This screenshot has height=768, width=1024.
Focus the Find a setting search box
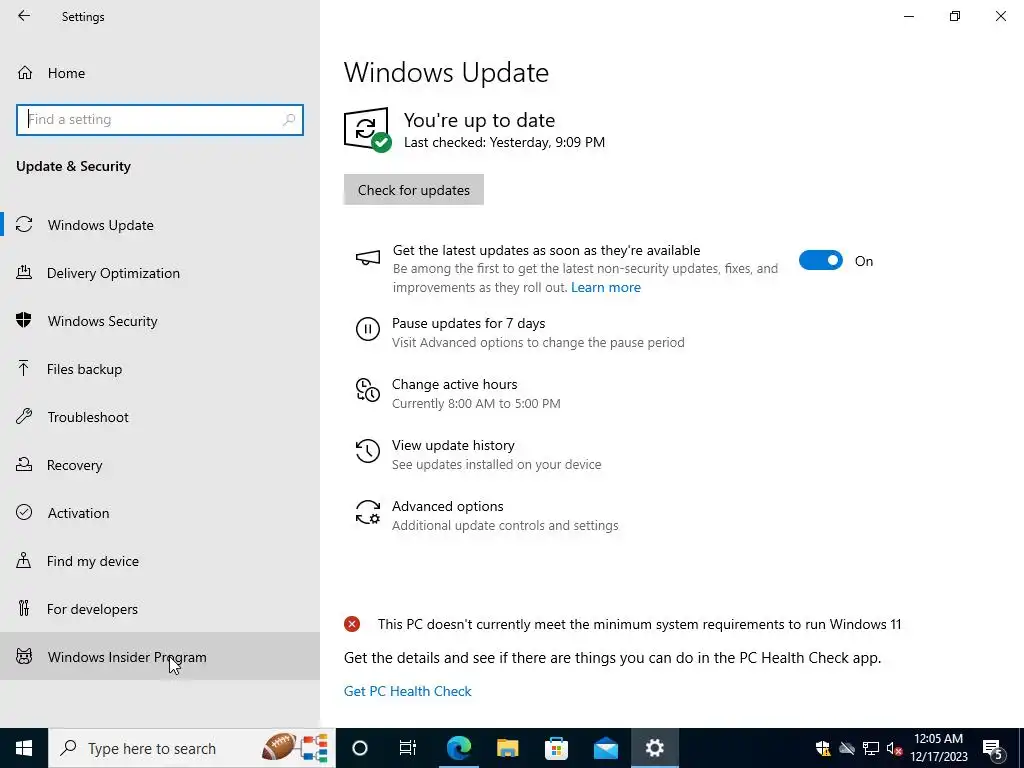160,120
